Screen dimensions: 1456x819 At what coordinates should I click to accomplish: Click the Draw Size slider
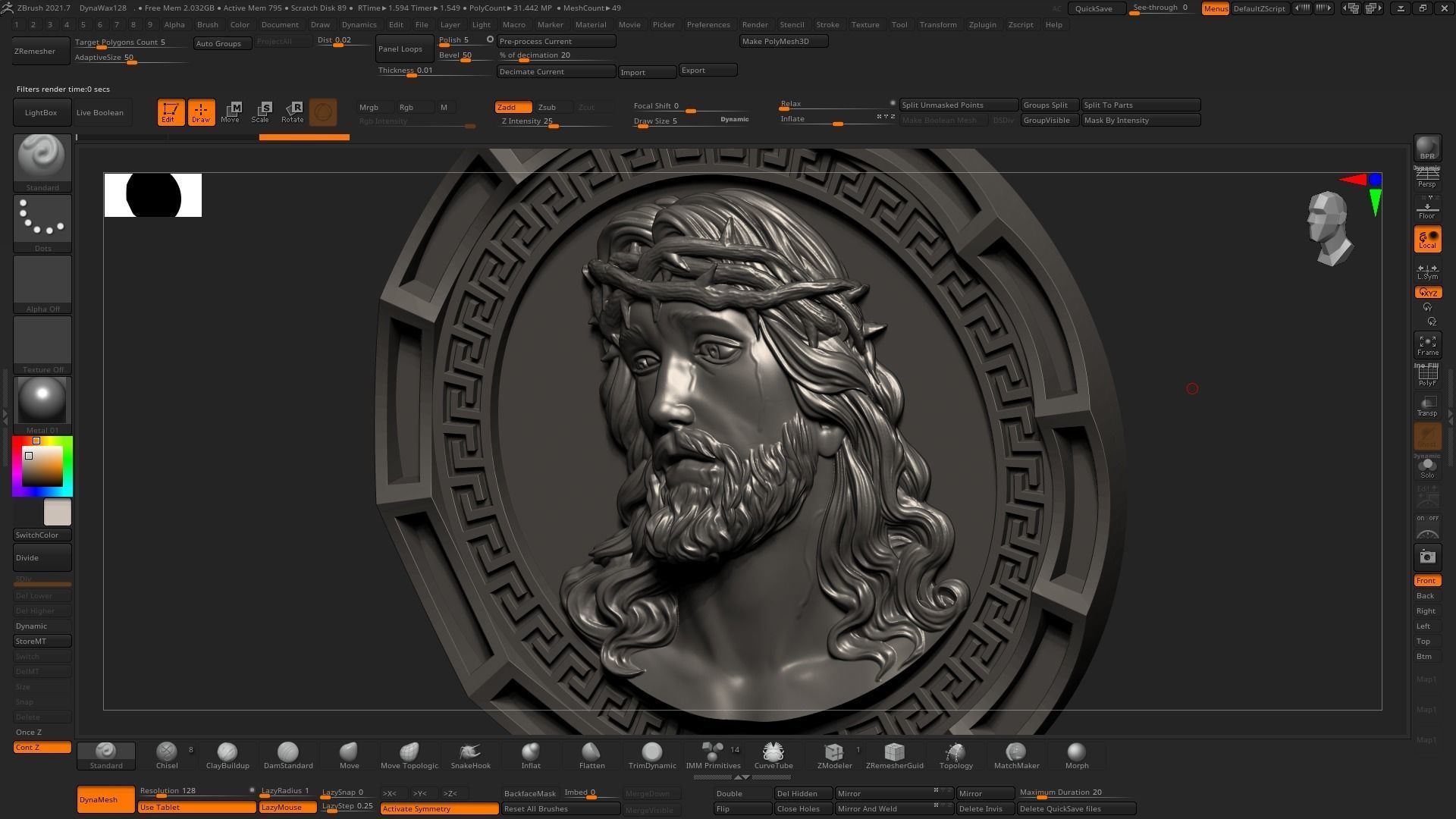click(692, 121)
